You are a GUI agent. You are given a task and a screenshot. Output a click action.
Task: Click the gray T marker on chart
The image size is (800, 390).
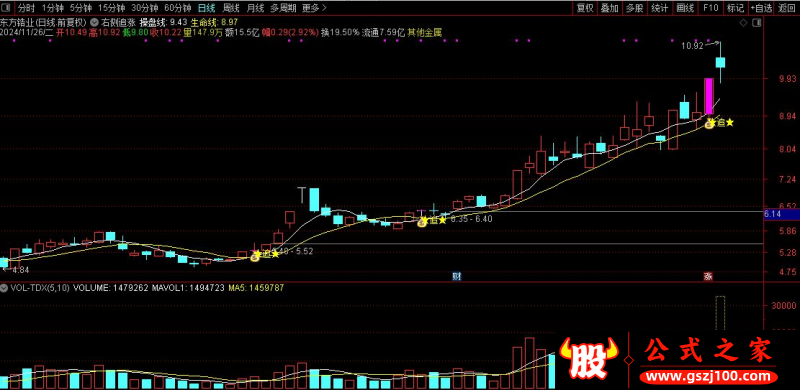coord(302,194)
